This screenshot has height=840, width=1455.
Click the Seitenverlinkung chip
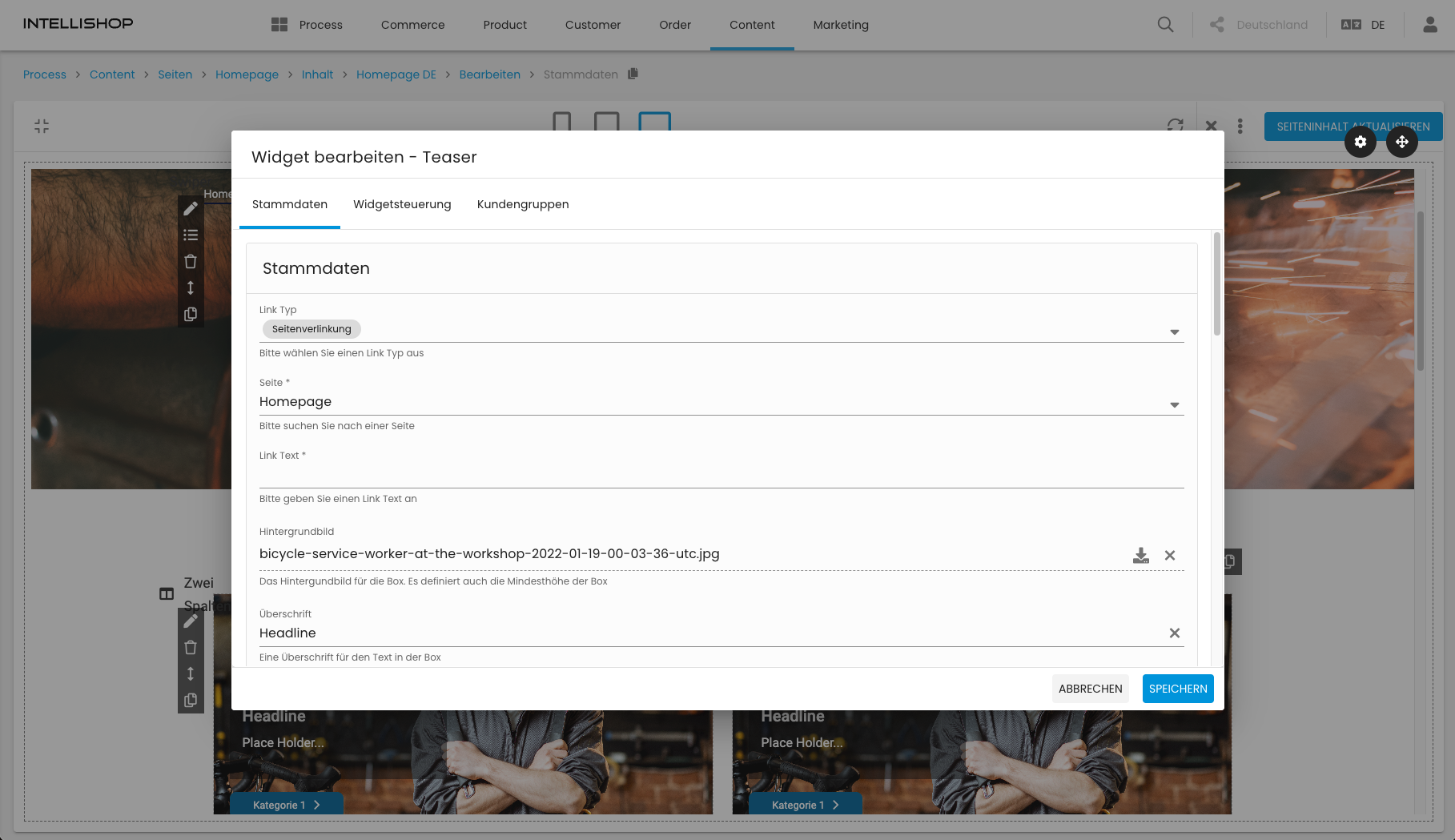click(311, 329)
